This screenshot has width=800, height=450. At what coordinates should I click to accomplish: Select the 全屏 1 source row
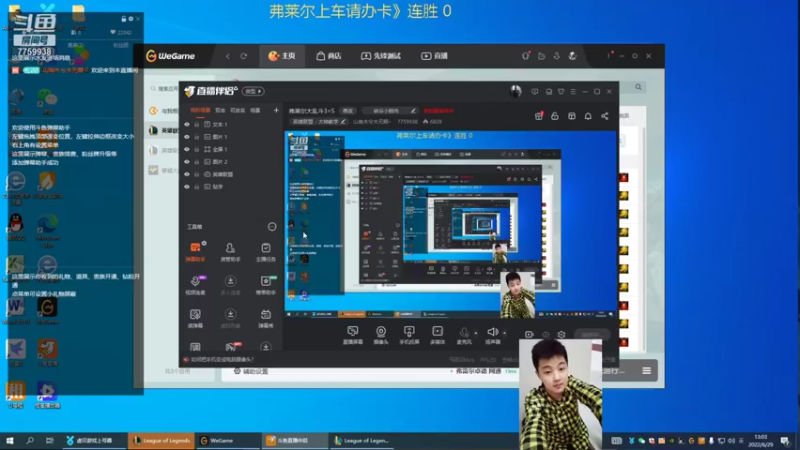231,149
